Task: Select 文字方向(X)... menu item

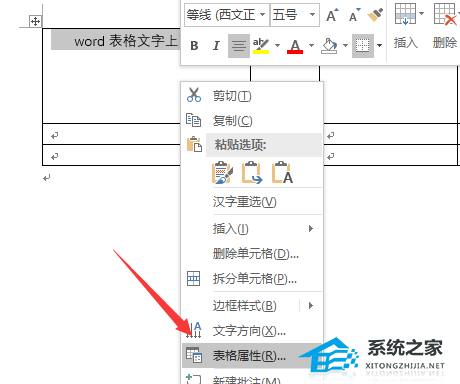Action: click(252, 331)
